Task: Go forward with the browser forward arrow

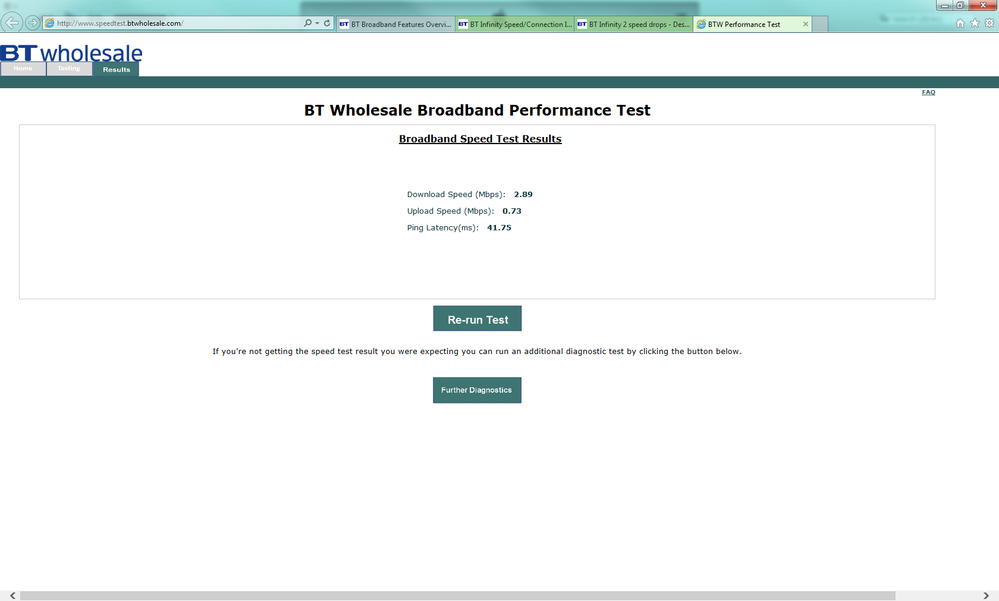Action: tap(32, 23)
